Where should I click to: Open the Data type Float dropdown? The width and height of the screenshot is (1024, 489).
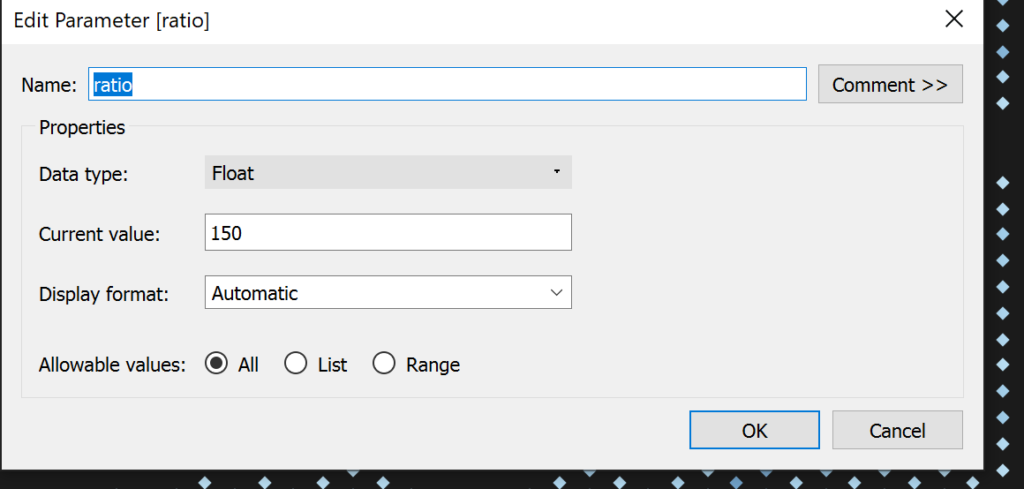pyautogui.click(x=388, y=172)
